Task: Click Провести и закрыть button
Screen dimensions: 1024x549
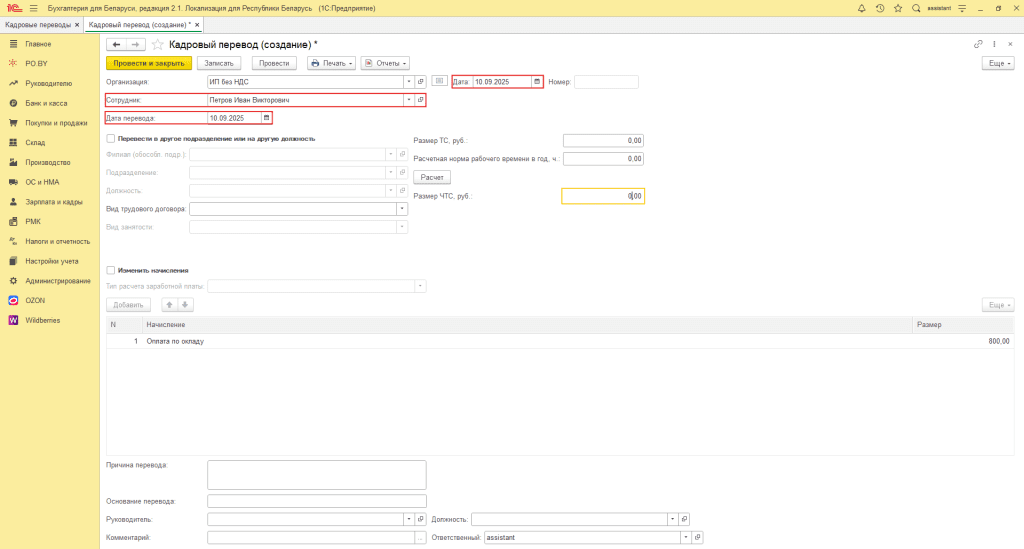Action: click(149, 63)
